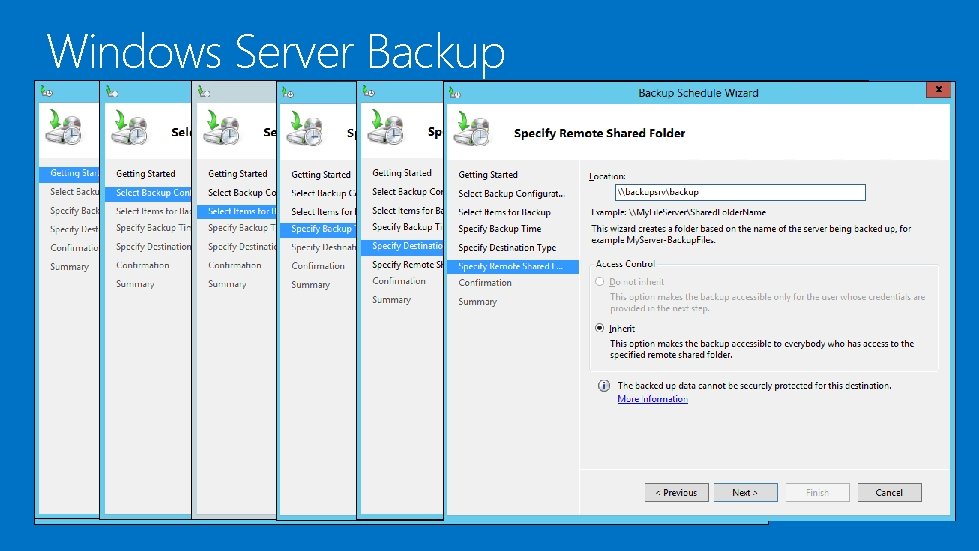979x551 pixels.
Task: Select highlighted Specify Remote Shared Folder step
Action: [513, 266]
